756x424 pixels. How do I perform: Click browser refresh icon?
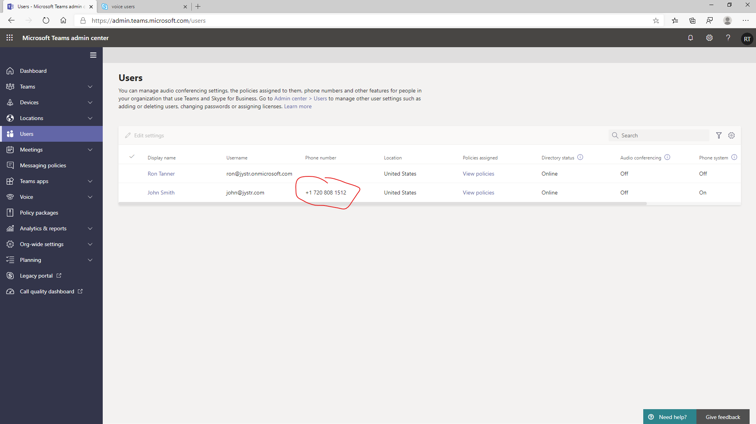point(46,21)
